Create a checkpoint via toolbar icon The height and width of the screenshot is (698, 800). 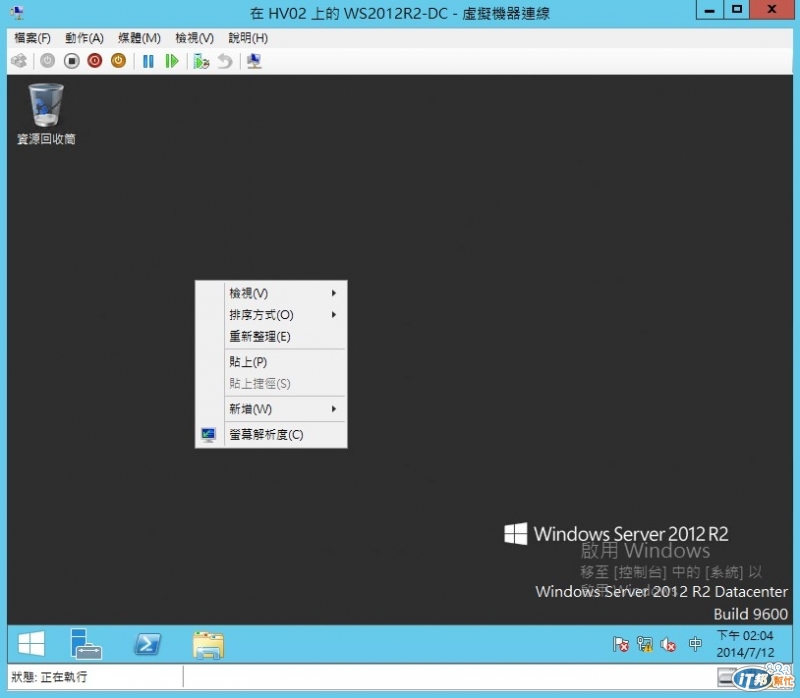click(x=201, y=61)
